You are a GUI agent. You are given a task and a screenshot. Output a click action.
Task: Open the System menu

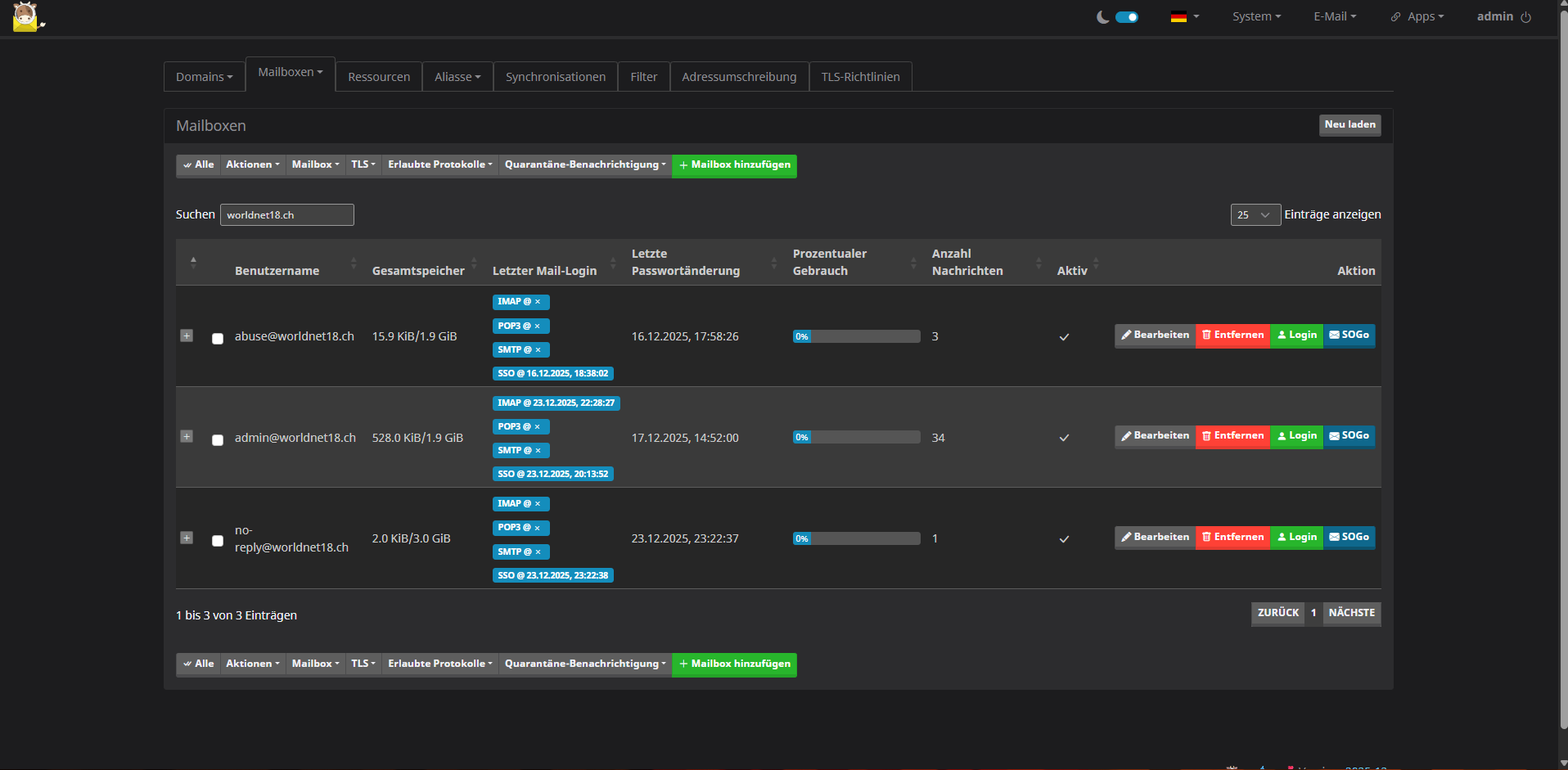(x=1255, y=16)
